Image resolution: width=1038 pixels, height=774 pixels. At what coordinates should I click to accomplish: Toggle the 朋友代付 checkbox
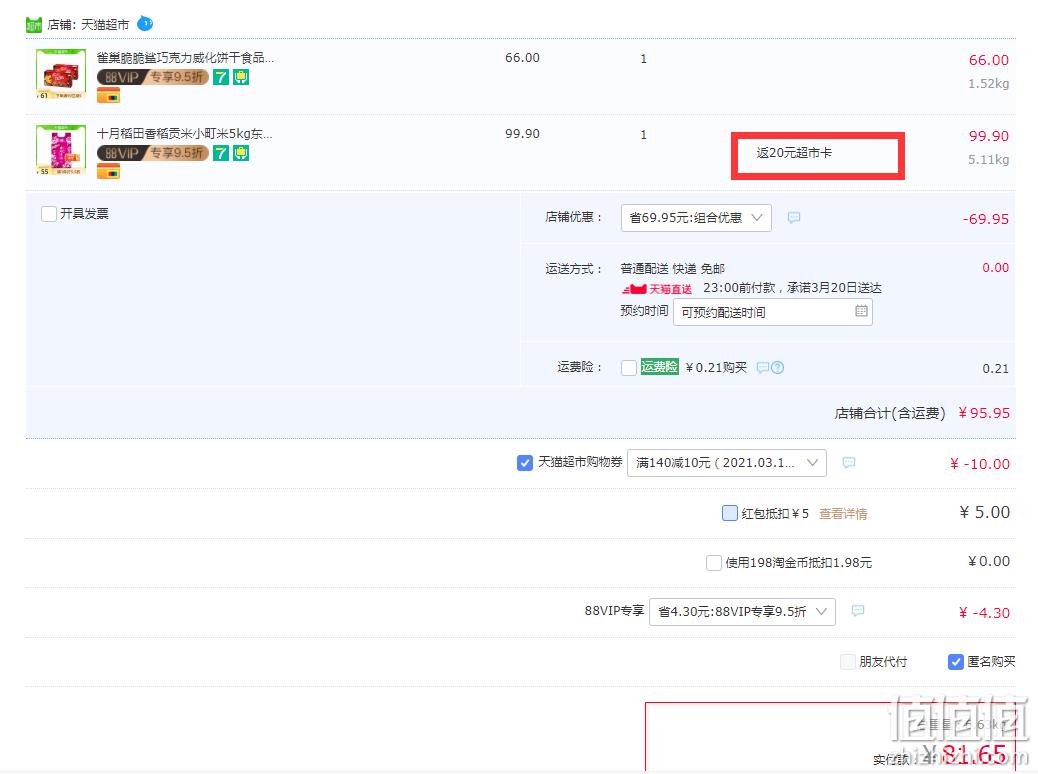[847, 661]
